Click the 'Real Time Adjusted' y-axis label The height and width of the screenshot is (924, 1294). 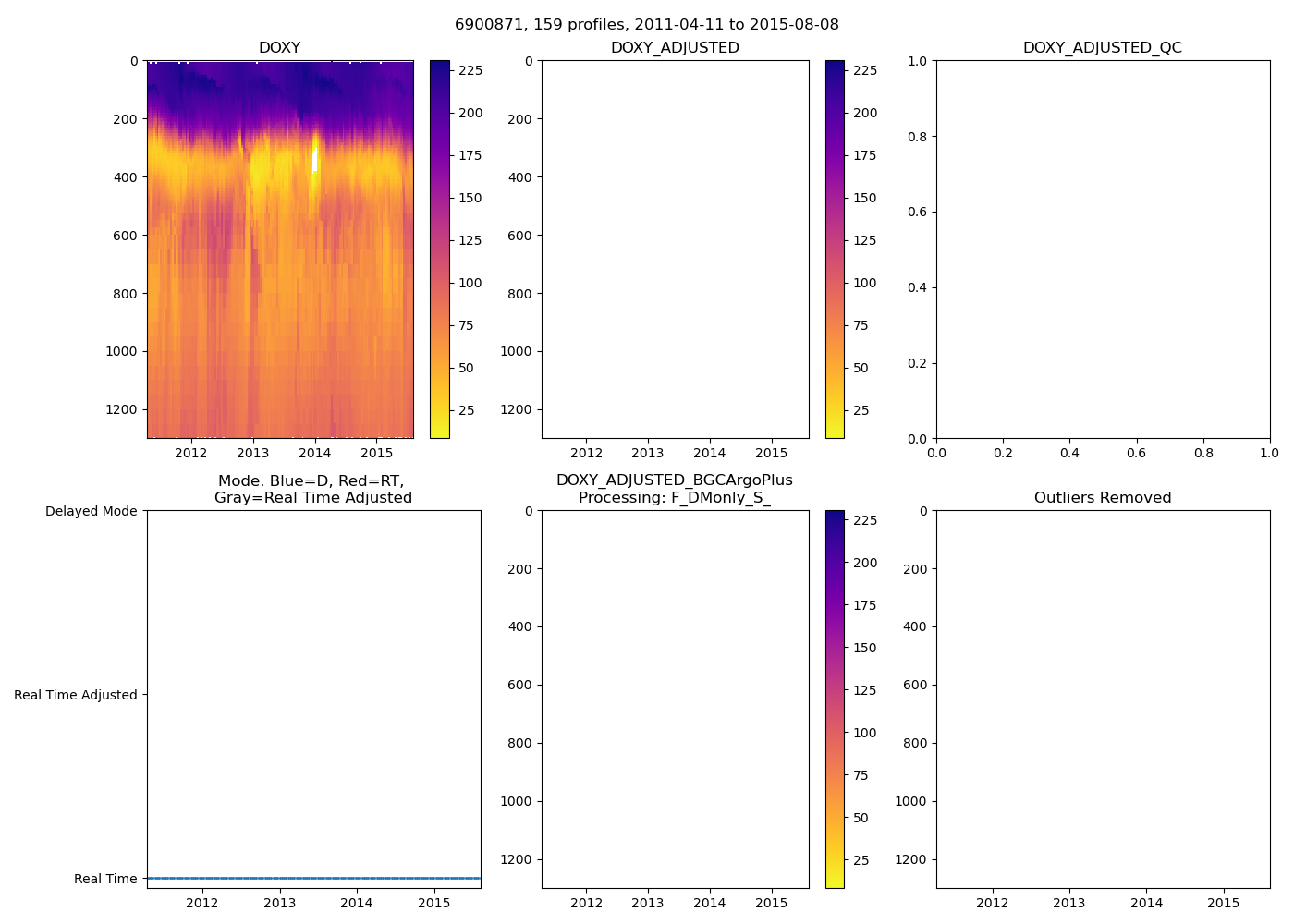[75, 695]
